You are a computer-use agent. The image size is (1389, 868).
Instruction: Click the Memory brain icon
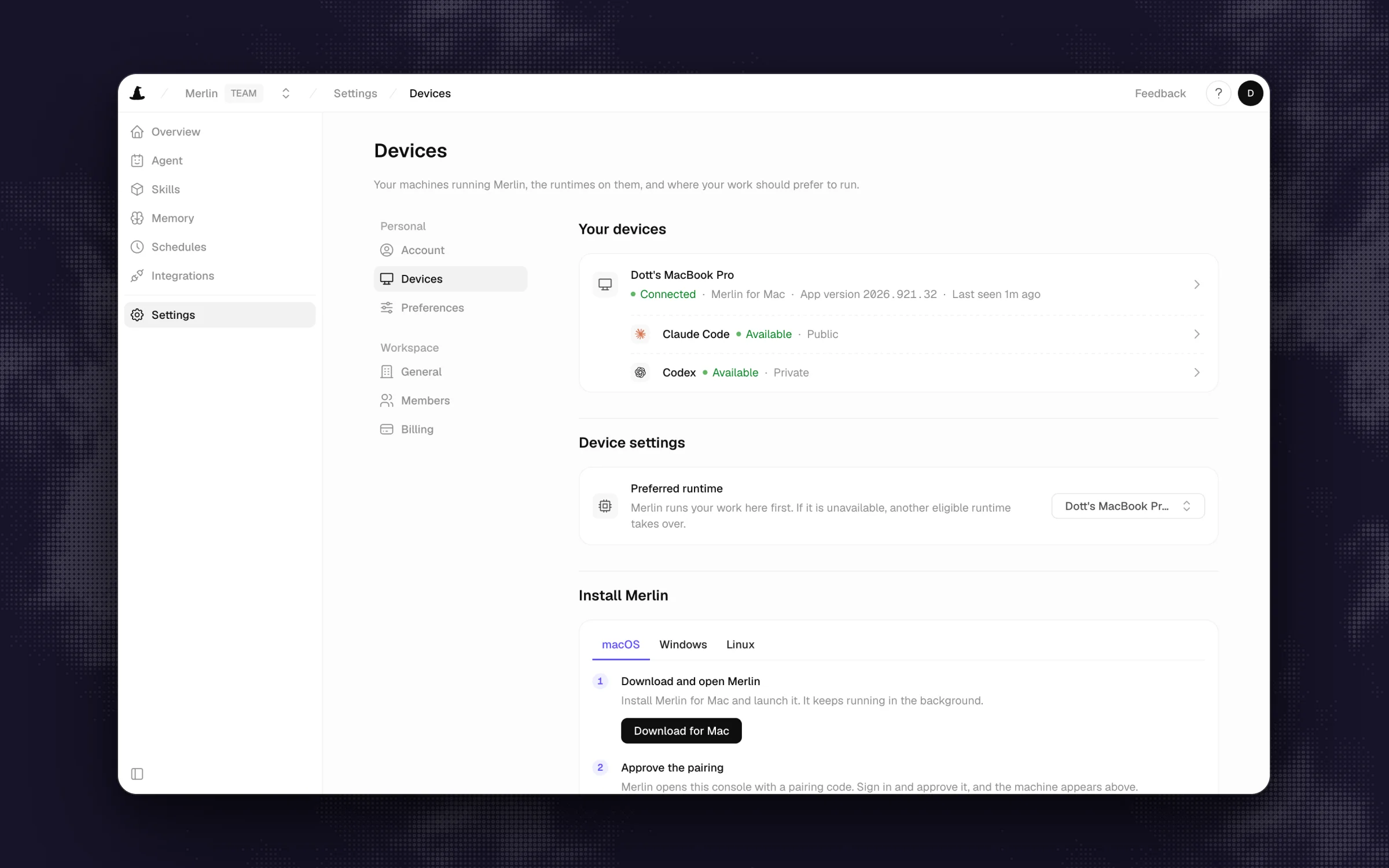click(137, 218)
